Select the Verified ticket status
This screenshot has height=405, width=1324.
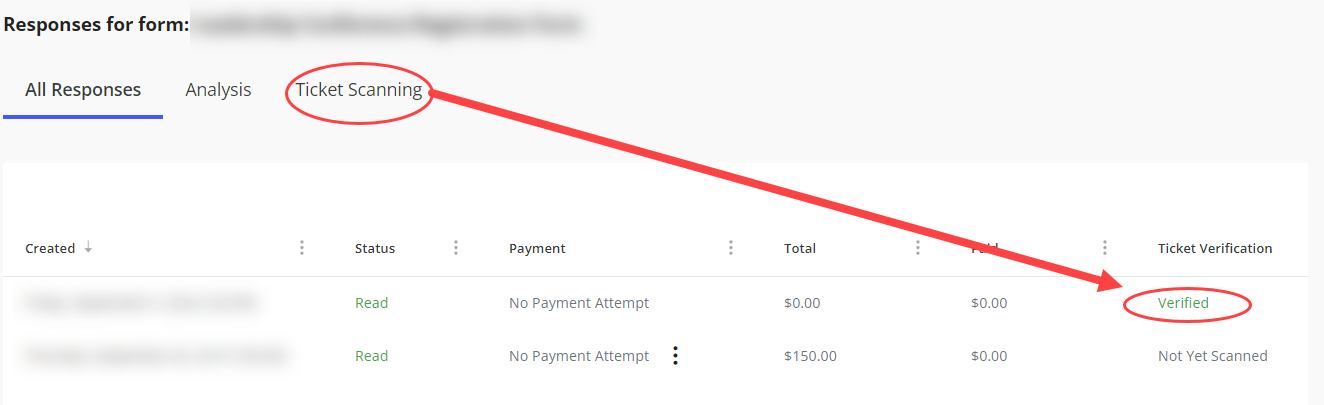(x=1183, y=303)
